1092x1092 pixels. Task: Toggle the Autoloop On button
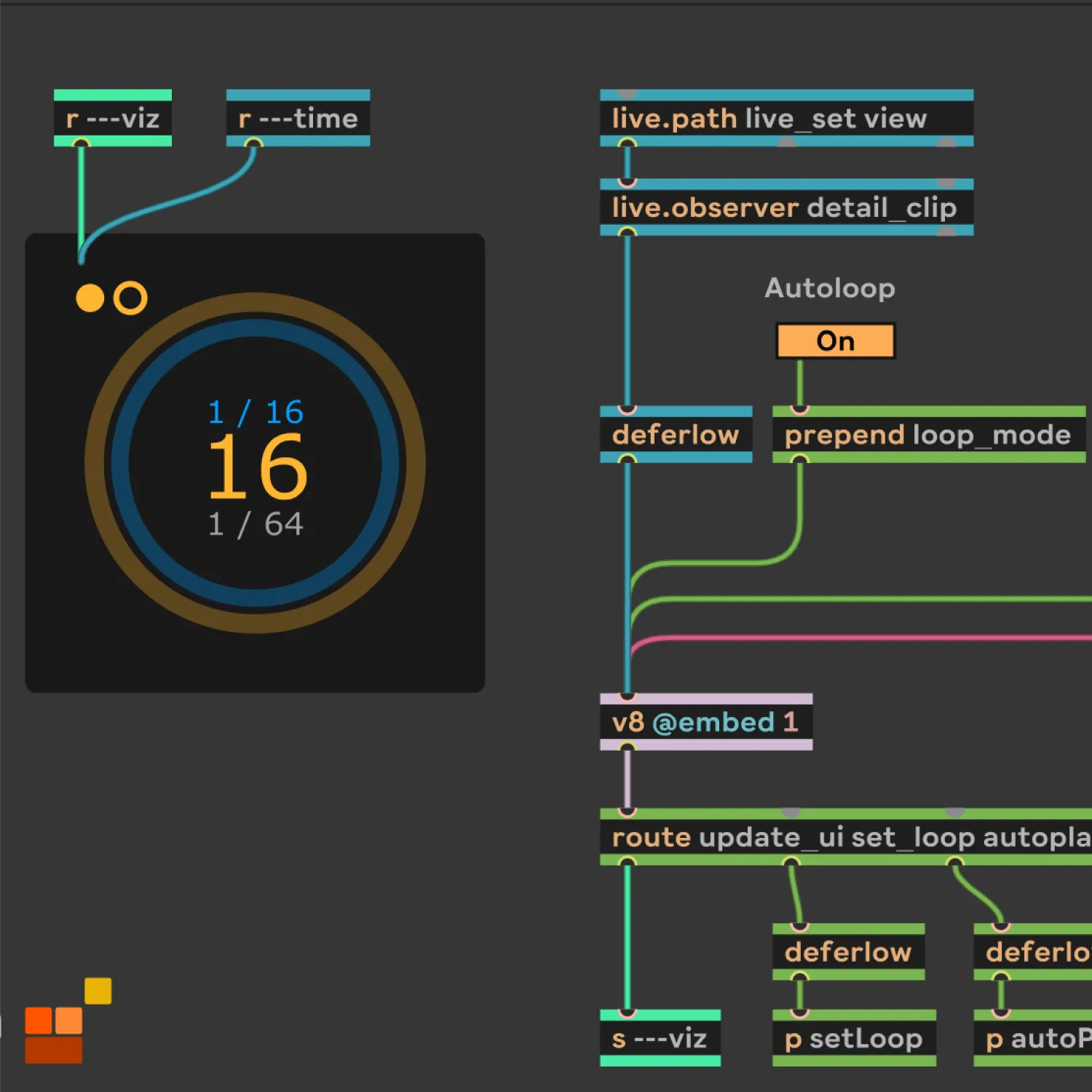(835, 341)
